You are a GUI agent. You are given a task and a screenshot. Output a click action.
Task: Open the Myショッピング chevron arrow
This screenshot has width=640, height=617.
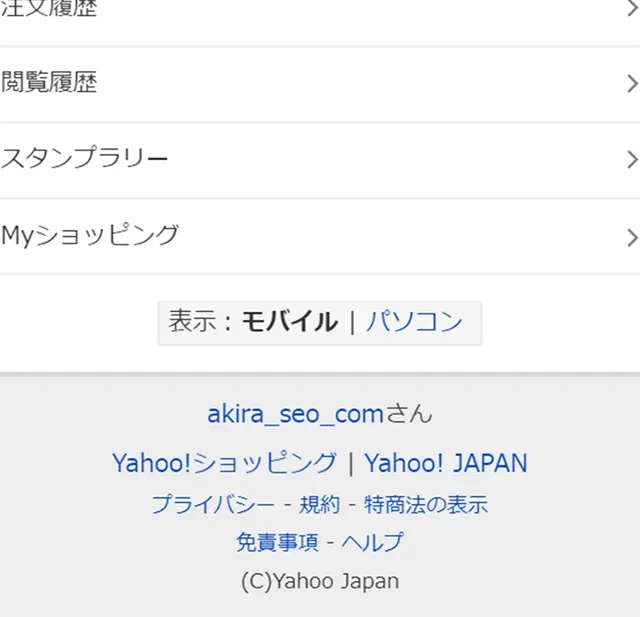point(633,237)
